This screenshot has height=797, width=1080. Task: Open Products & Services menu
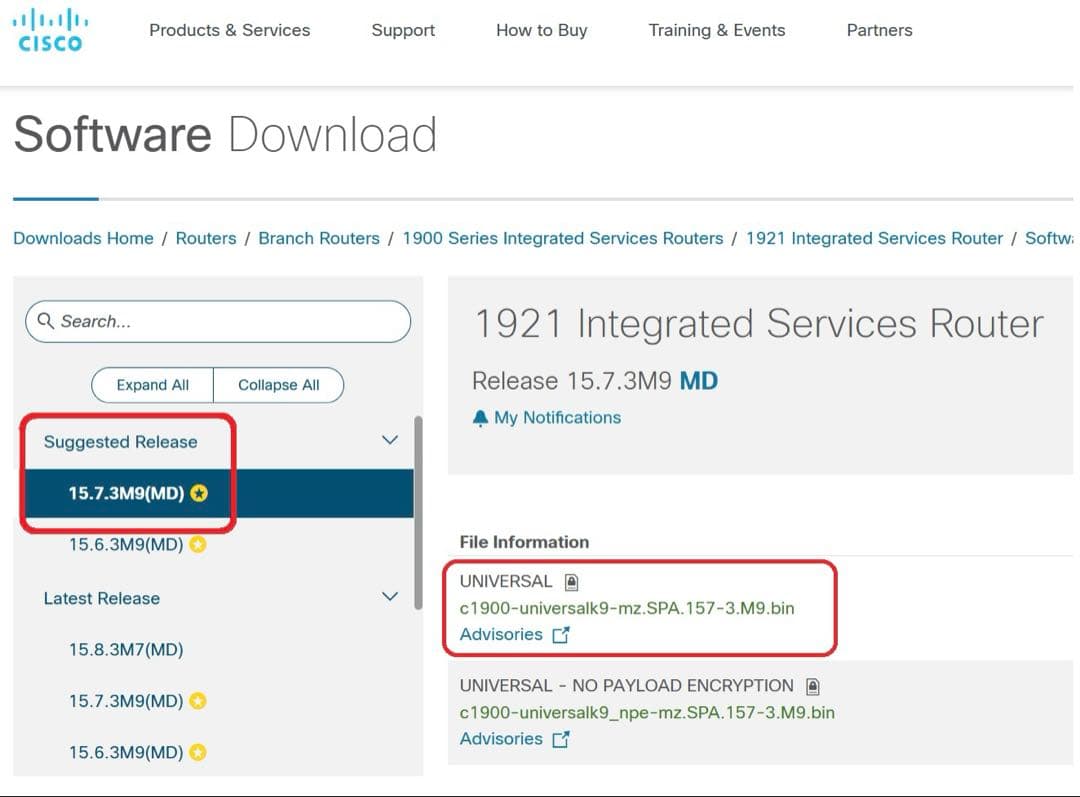pos(229,30)
